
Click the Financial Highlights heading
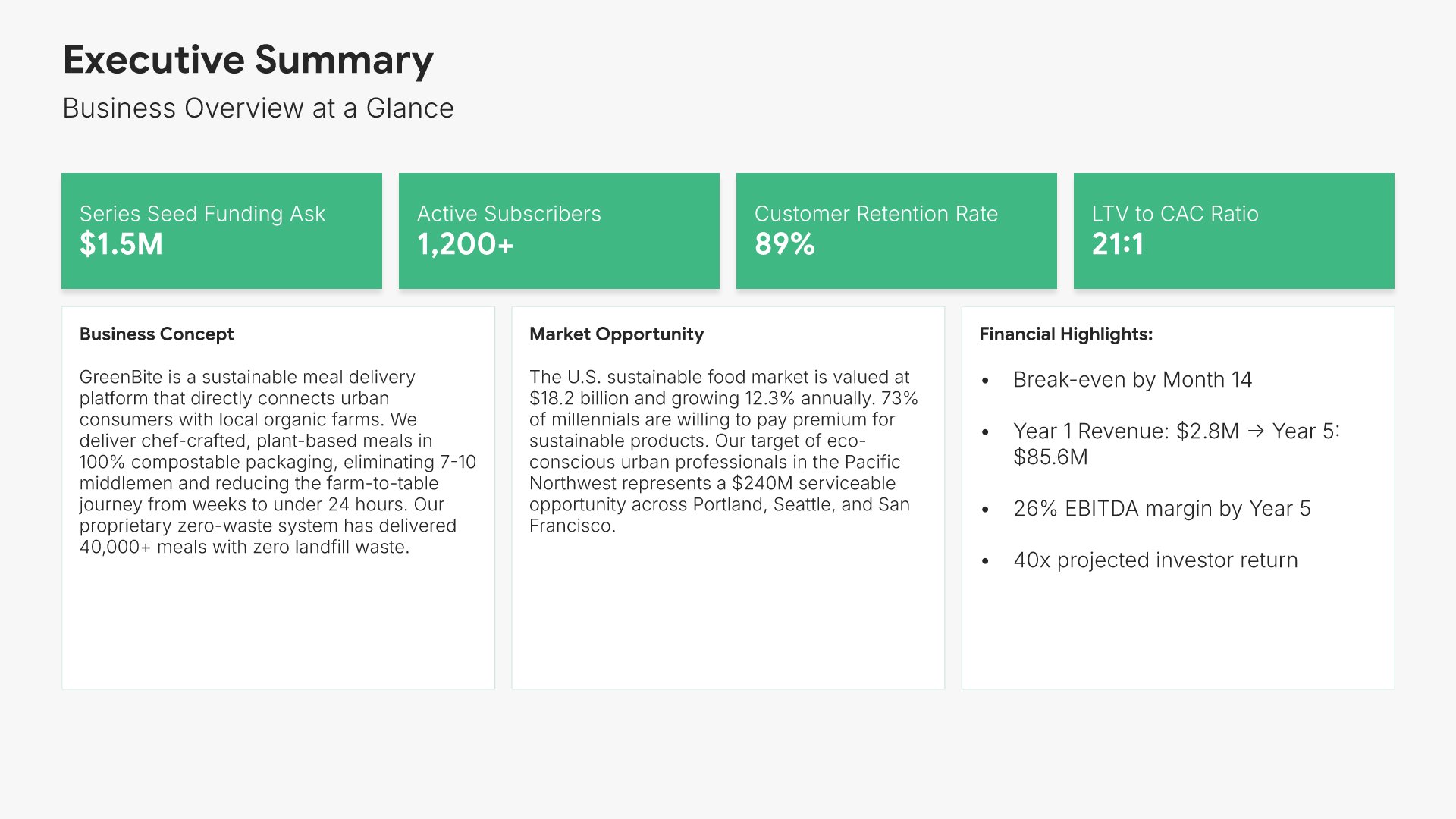(x=1065, y=334)
